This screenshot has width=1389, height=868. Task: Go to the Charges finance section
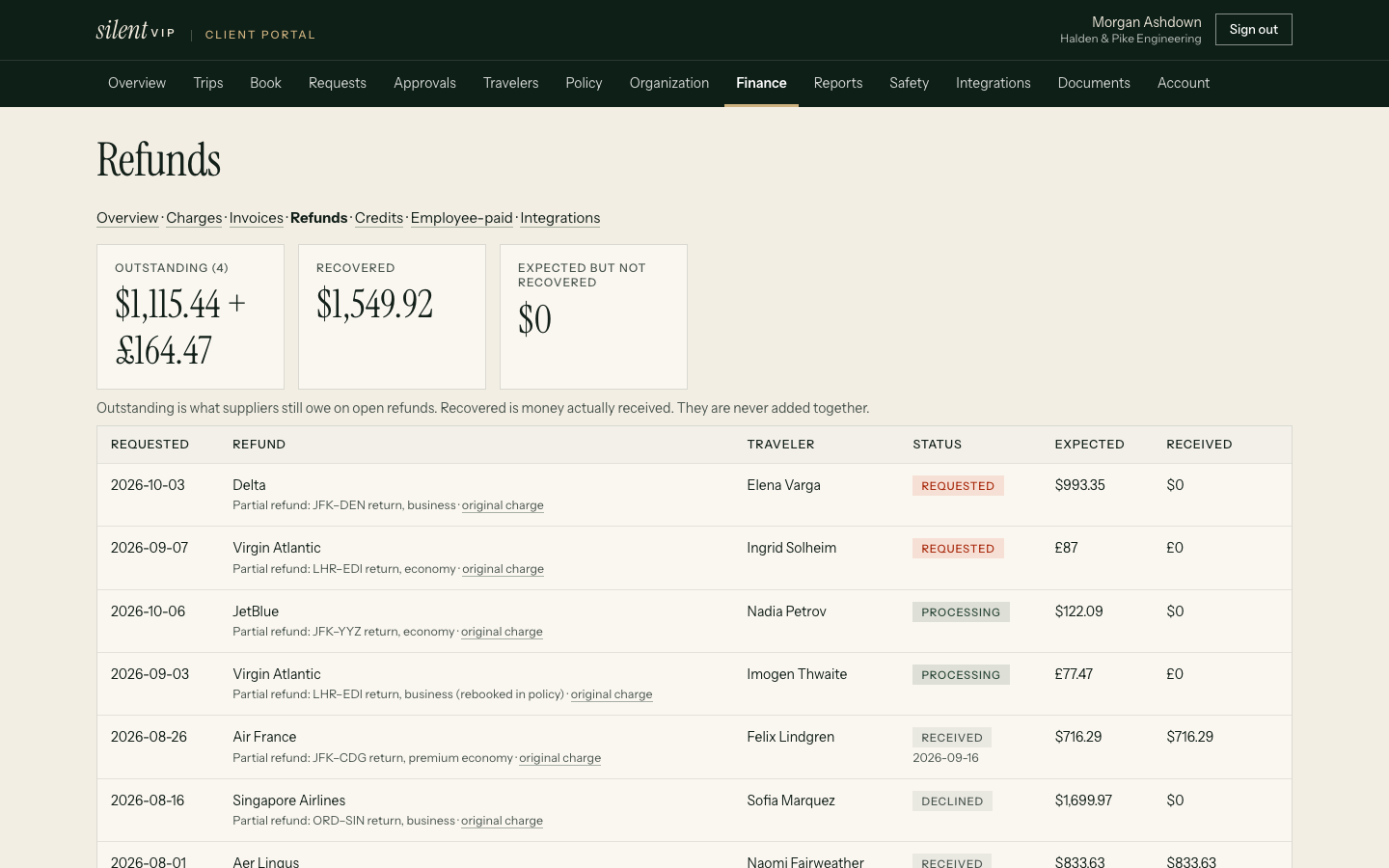[194, 218]
